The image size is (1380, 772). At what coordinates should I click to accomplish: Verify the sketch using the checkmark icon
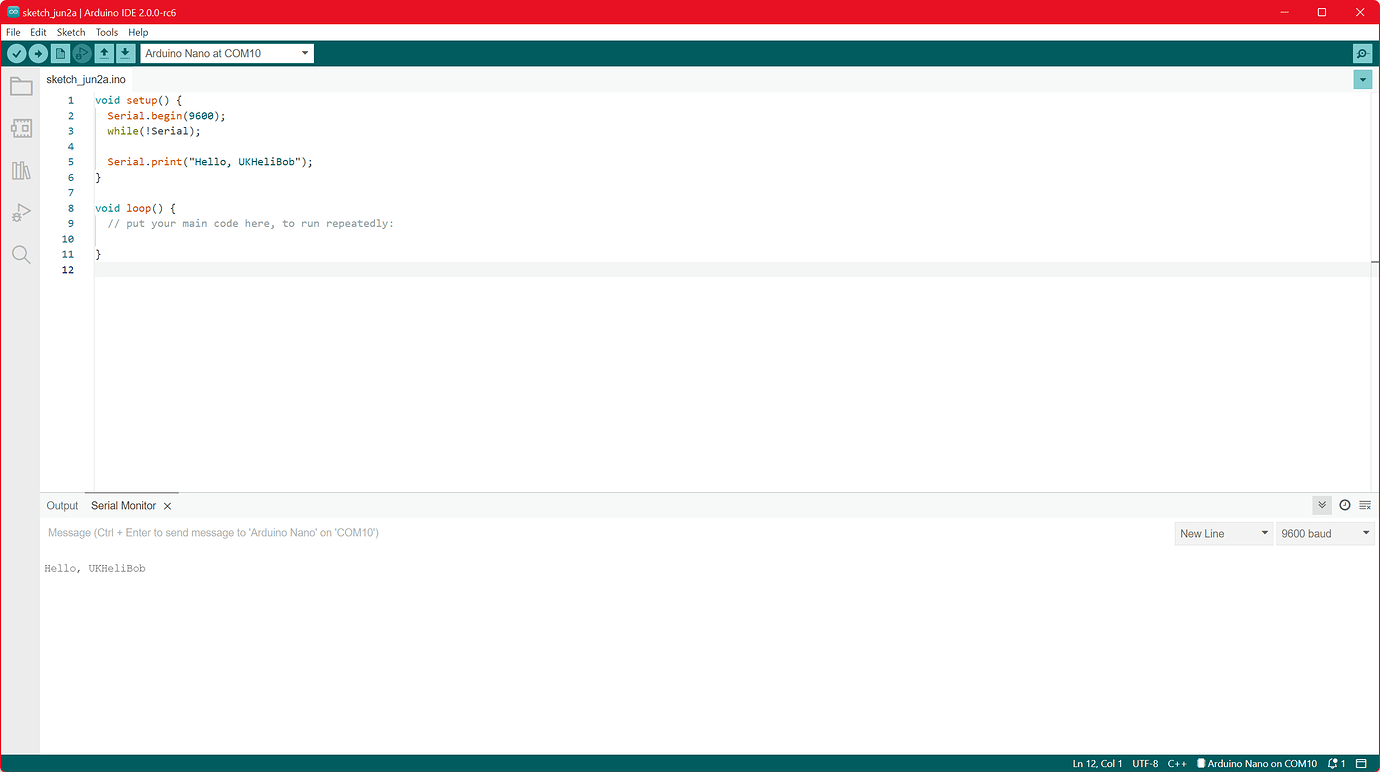click(x=16, y=53)
